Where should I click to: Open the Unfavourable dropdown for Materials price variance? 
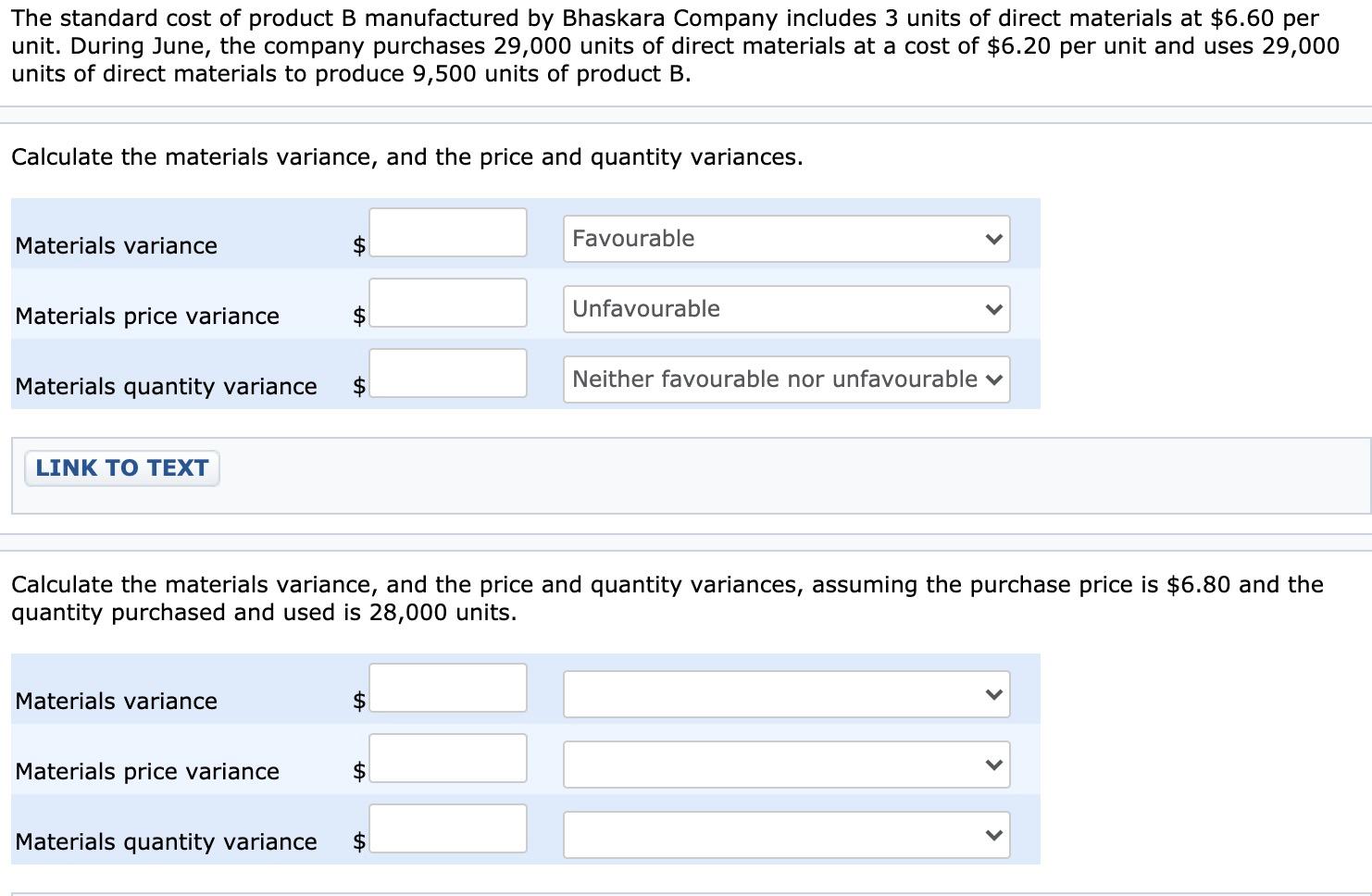[786, 309]
